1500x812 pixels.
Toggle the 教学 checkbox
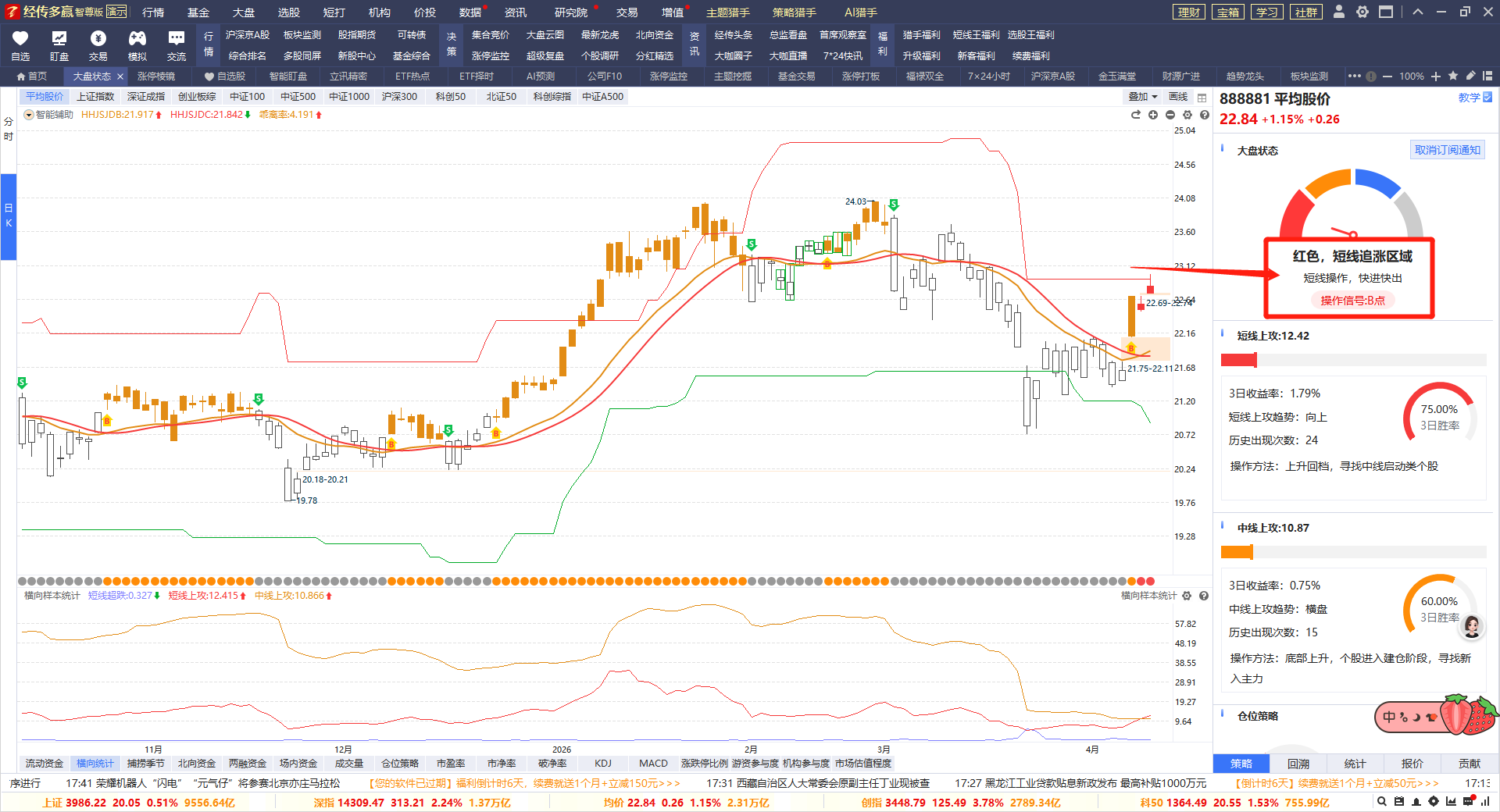pyautogui.click(x=1487, y=98)
